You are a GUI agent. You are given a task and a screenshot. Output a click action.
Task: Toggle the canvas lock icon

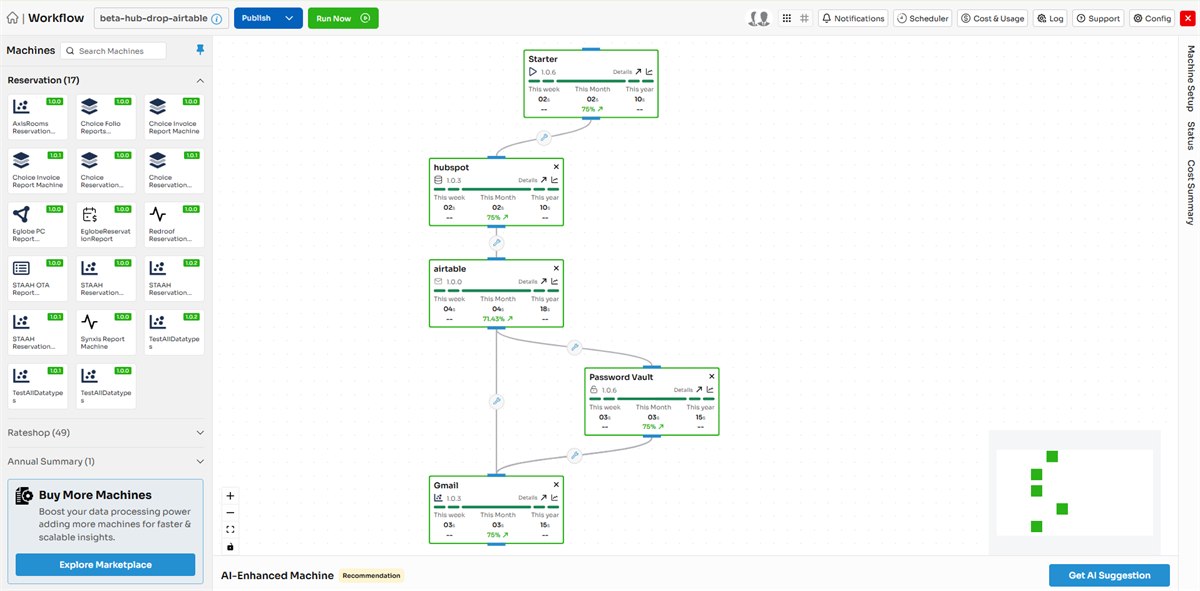coord(231,547)
